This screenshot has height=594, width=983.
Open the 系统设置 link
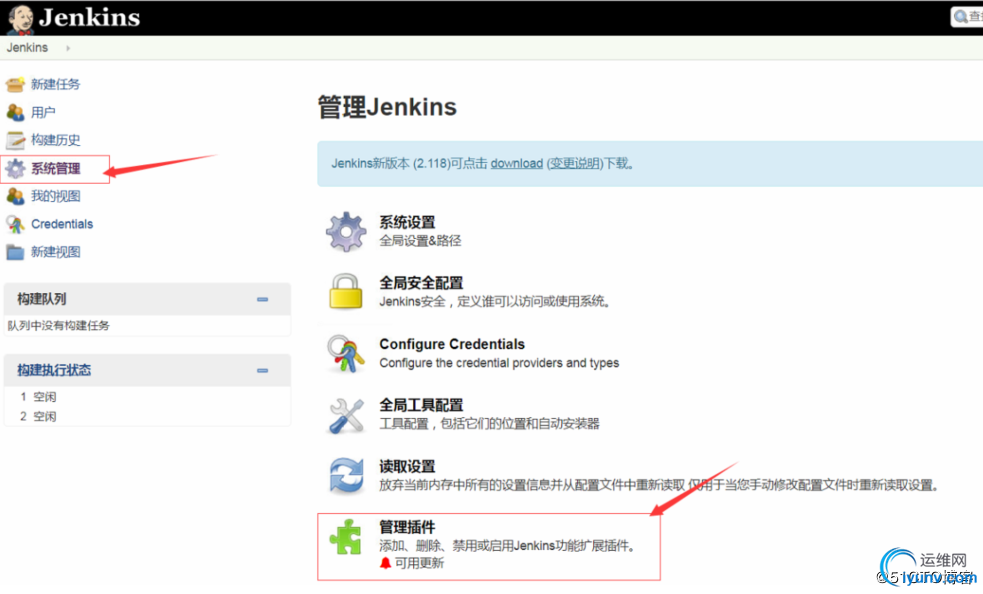pos(407,222)
